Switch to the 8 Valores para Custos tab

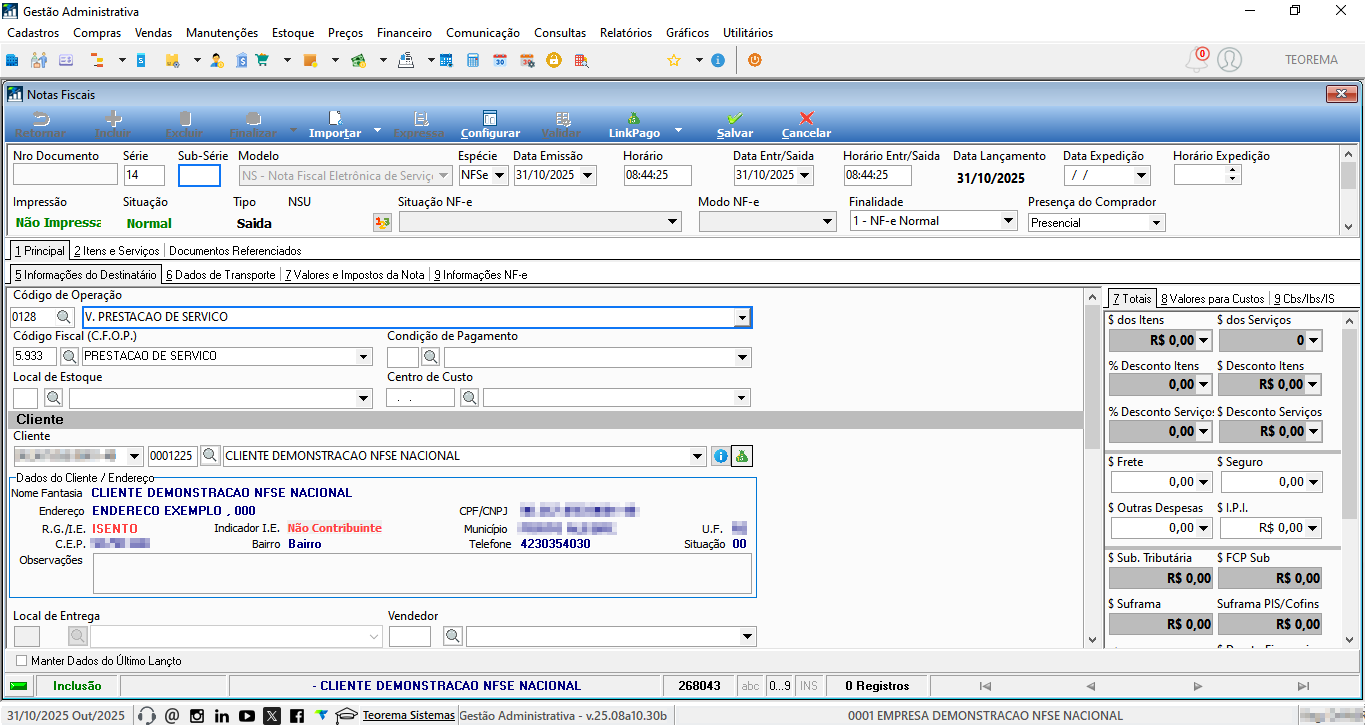point(1212,298)
